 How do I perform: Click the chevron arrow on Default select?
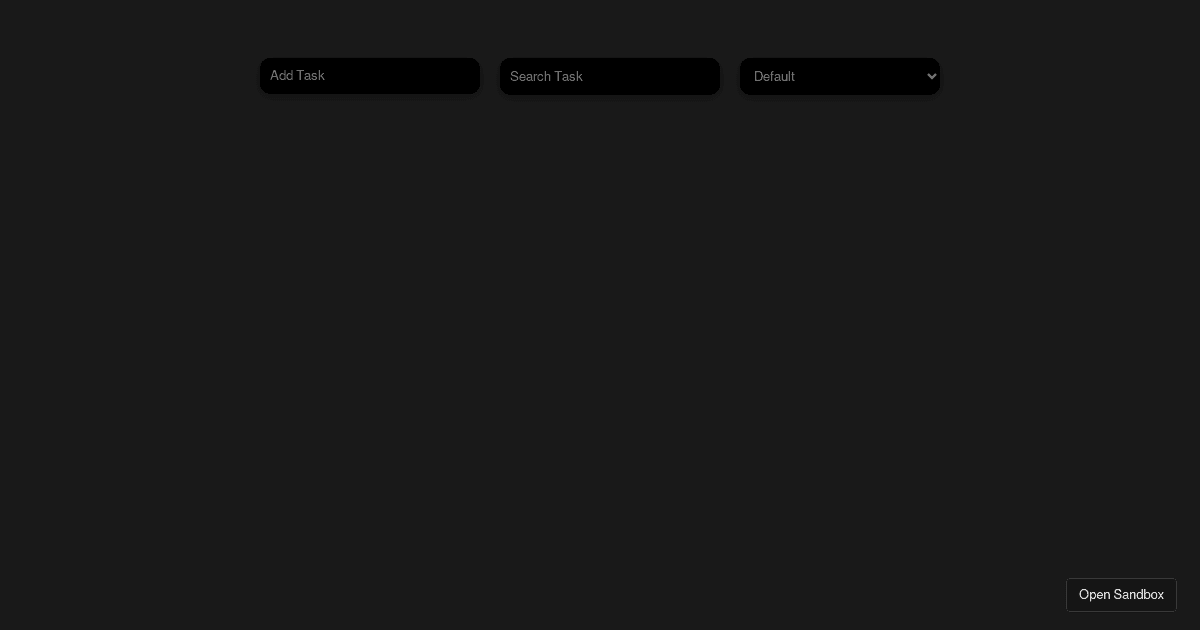[932, 76]
